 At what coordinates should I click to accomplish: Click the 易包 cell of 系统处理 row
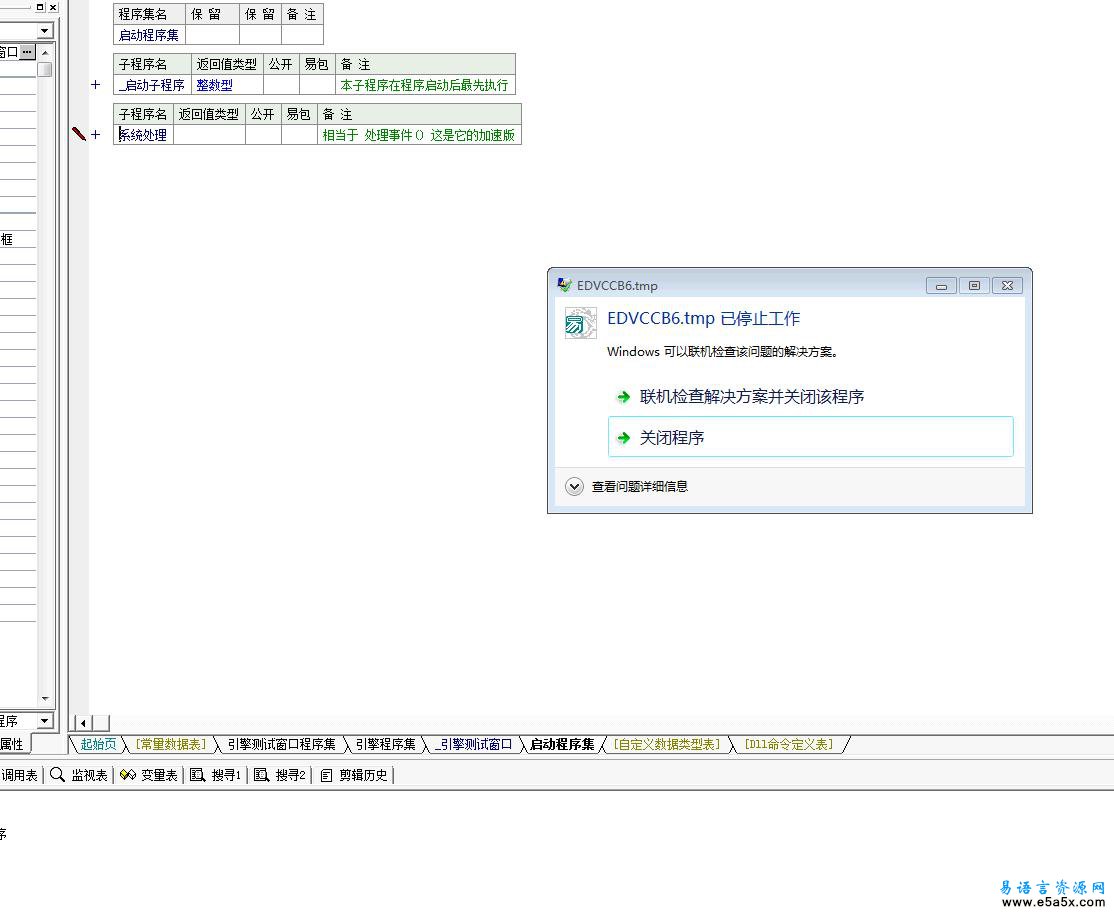[x=300, y=134]
